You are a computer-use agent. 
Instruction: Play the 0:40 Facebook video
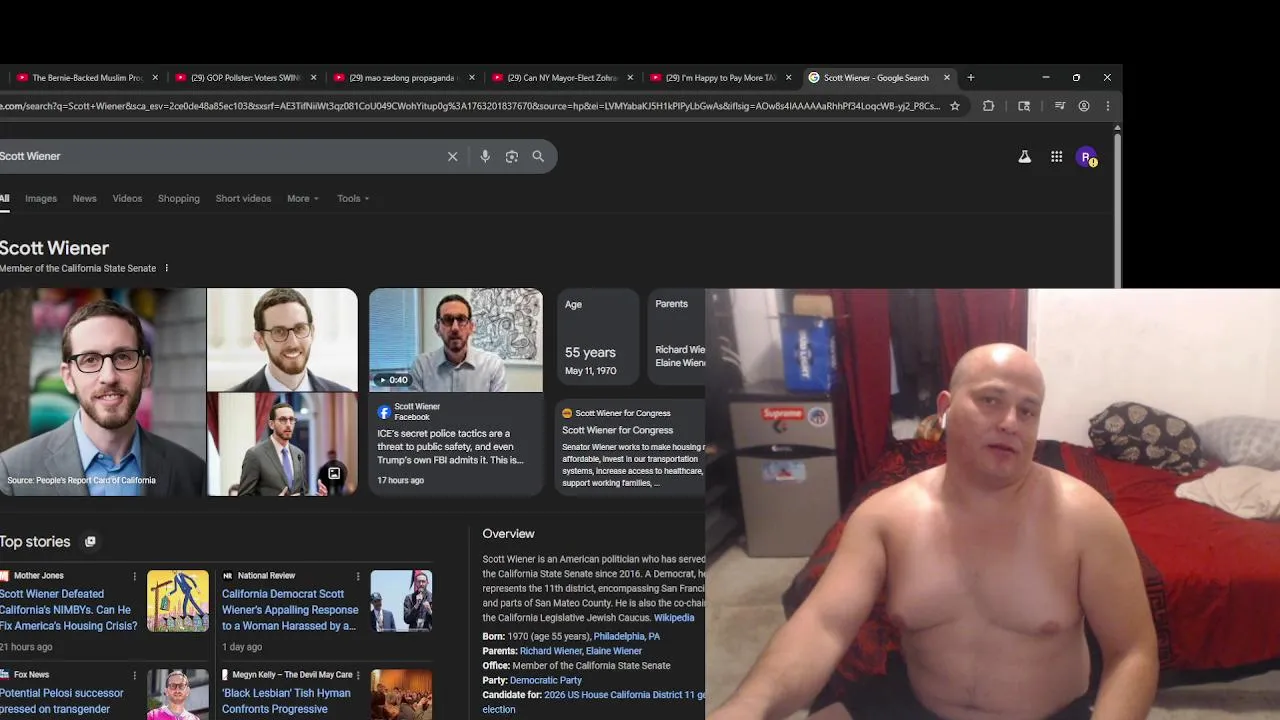[x=456, y=340]
